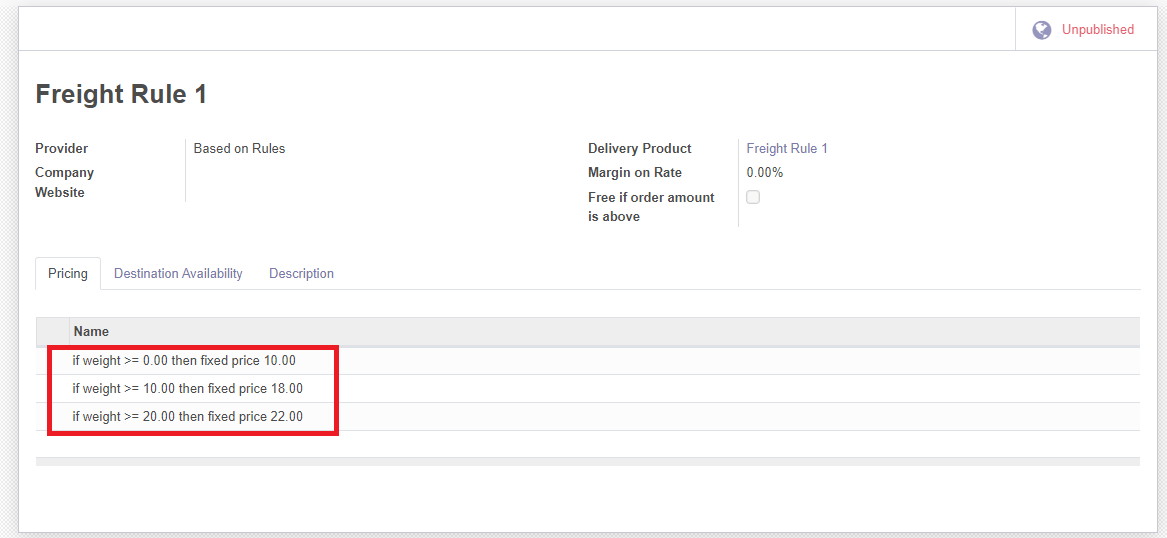Click the Website field label
Viewport: 1167px width, 538px height.
coord(60,192)
